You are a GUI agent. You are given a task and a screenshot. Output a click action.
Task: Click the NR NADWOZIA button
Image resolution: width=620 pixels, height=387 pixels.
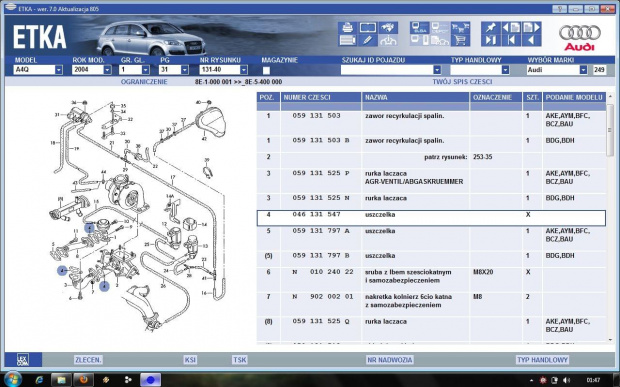coord(389,360)
